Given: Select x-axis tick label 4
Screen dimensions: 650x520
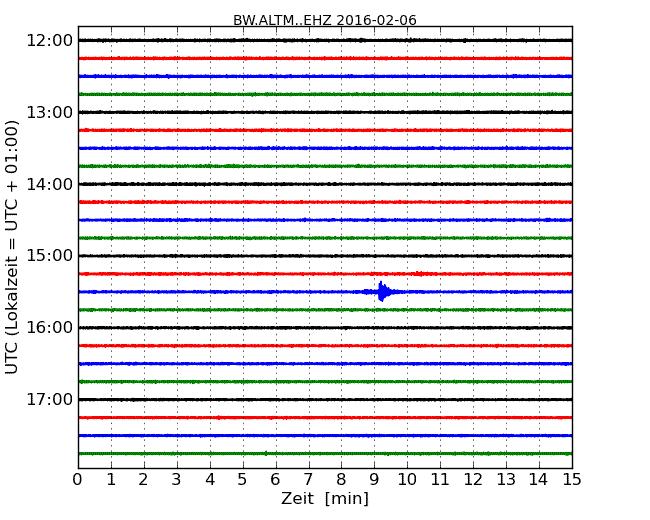Looking at the screenshot, I should [210, 480].
